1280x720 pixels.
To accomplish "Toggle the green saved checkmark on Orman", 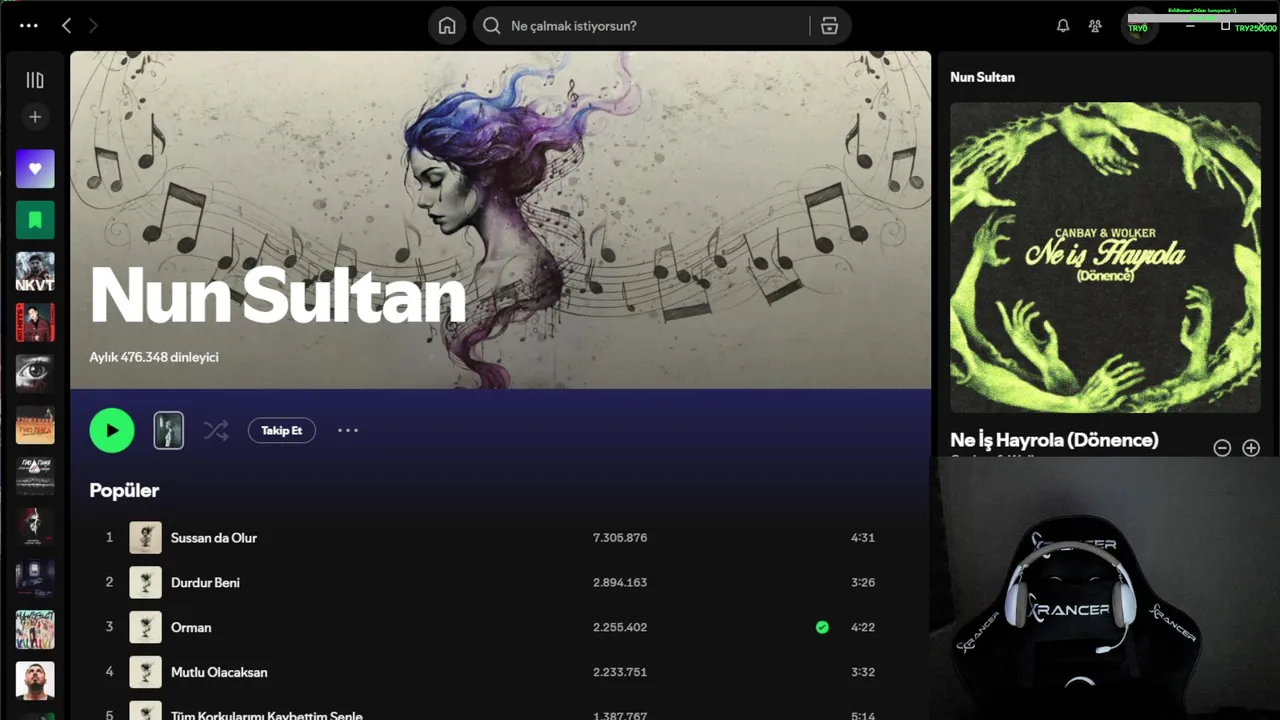I will click(822, 627).
